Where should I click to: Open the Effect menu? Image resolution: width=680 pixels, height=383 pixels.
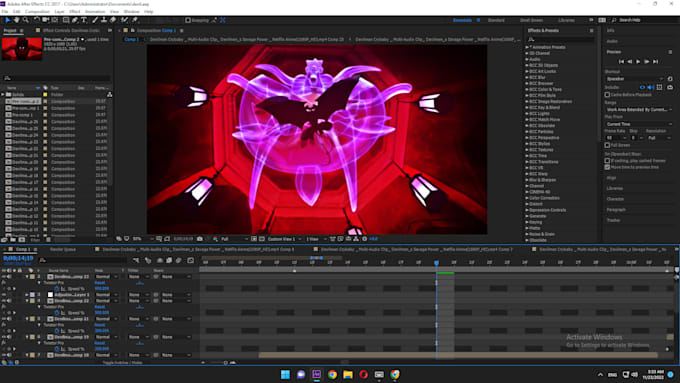[75, 12]
